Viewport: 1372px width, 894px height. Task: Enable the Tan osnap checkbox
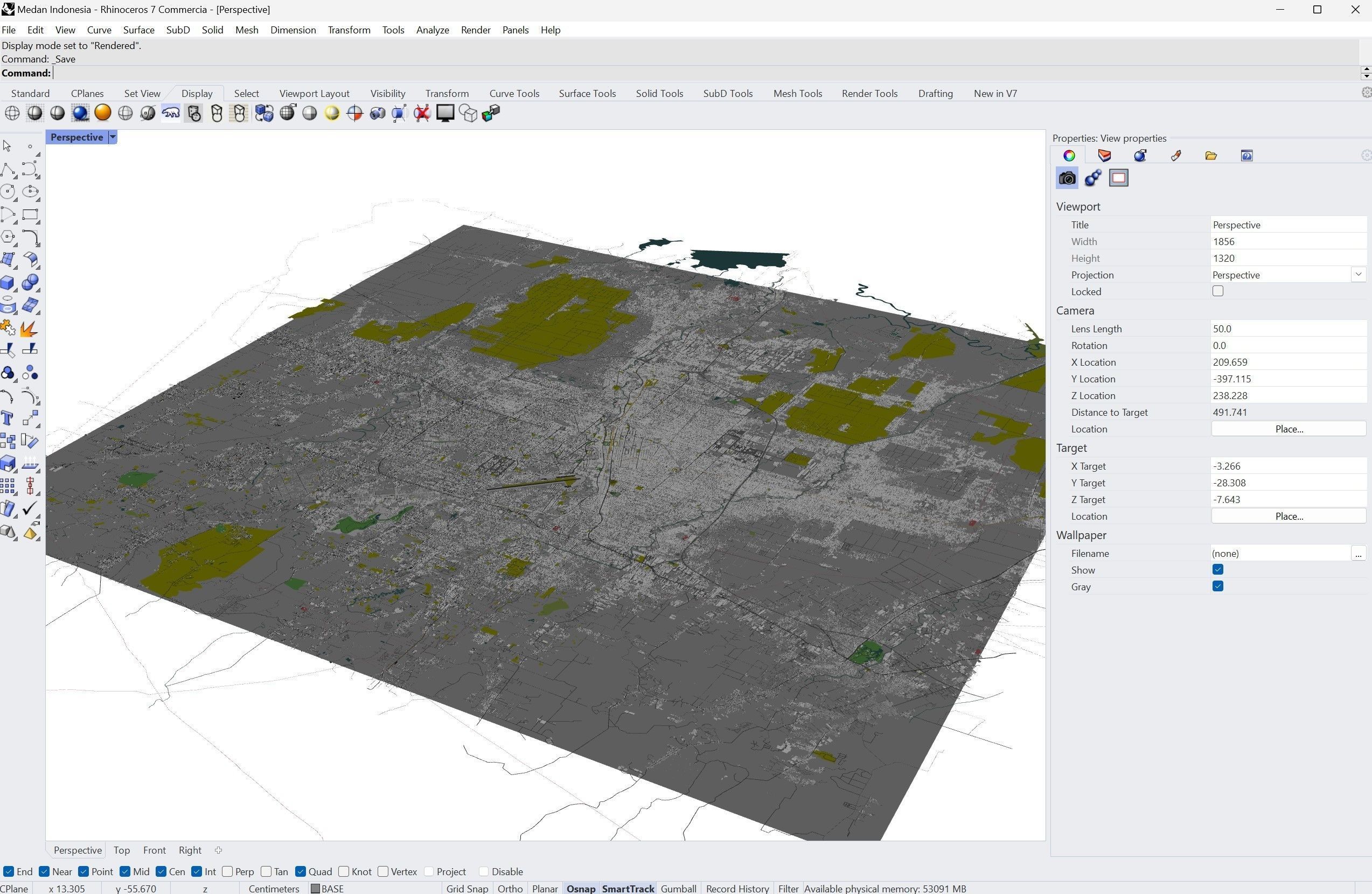click(266, 871)
